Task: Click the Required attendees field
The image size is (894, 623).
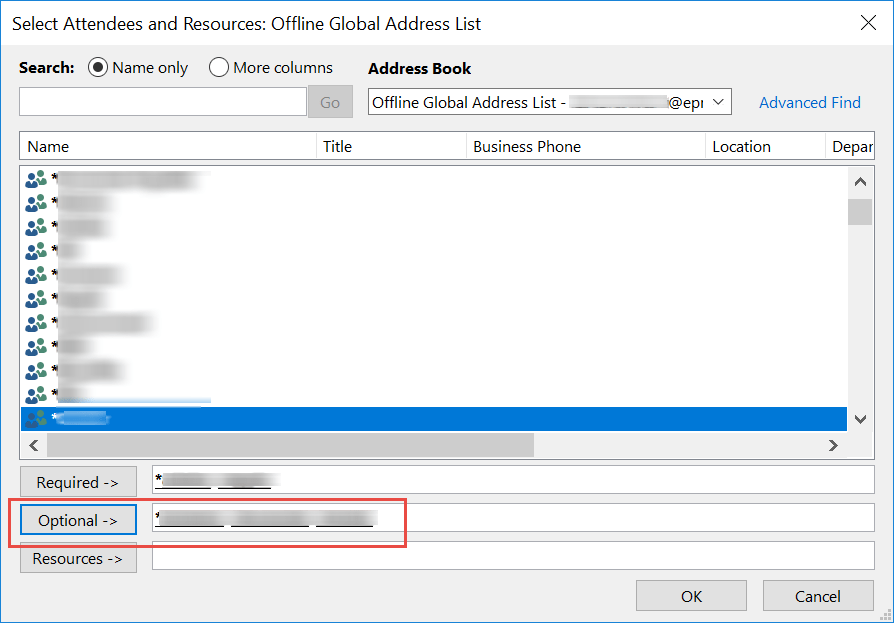Action: pos(513,480)
